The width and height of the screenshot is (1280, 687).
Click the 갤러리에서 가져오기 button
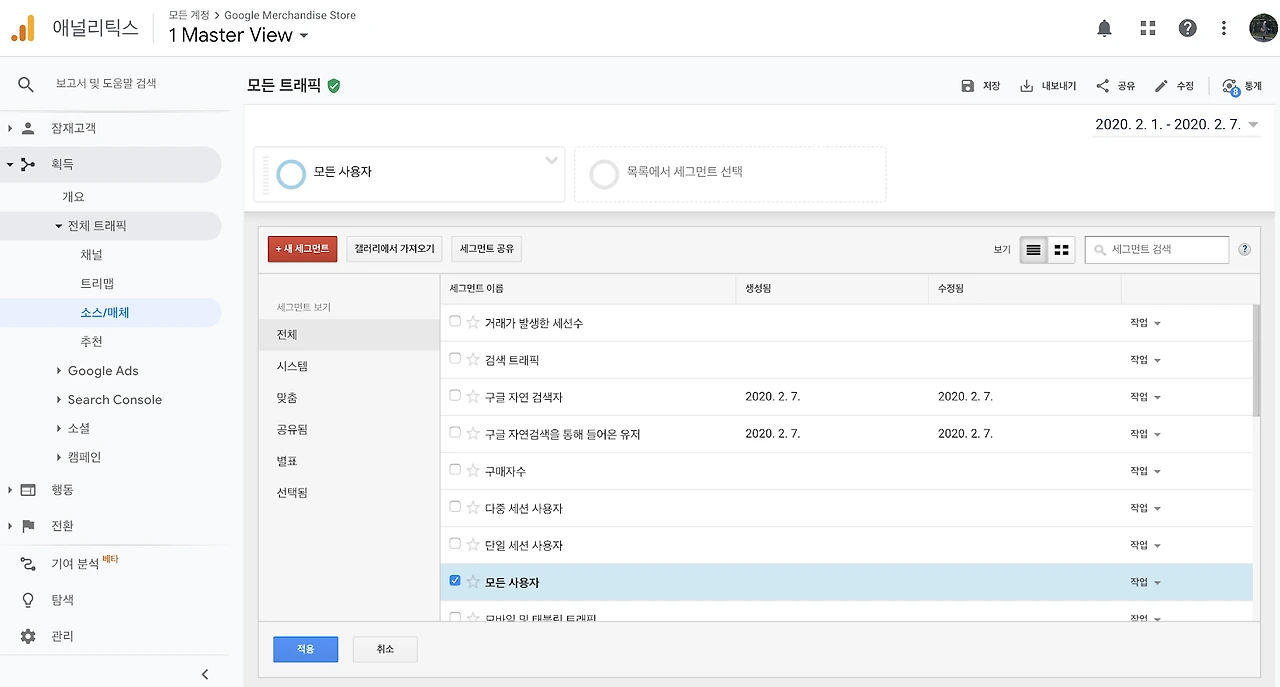(x=394, y=249)
